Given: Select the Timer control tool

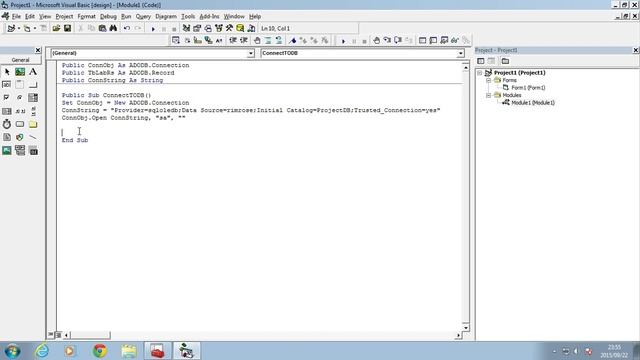Looking at the screenshot, I should (x=7, y=124).
